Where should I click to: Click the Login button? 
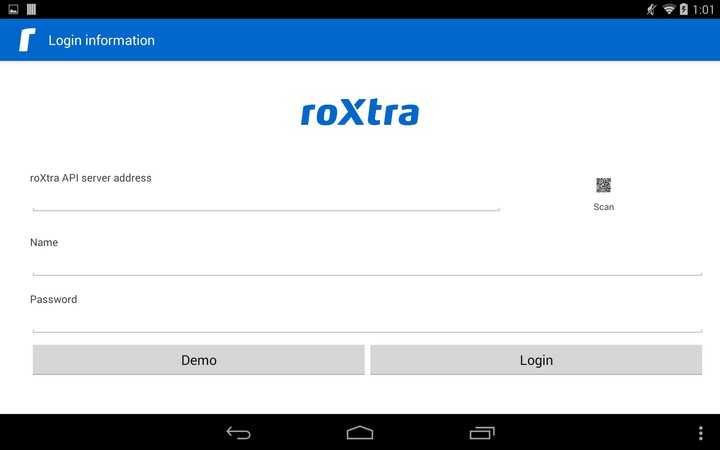(x=536, y=360)
